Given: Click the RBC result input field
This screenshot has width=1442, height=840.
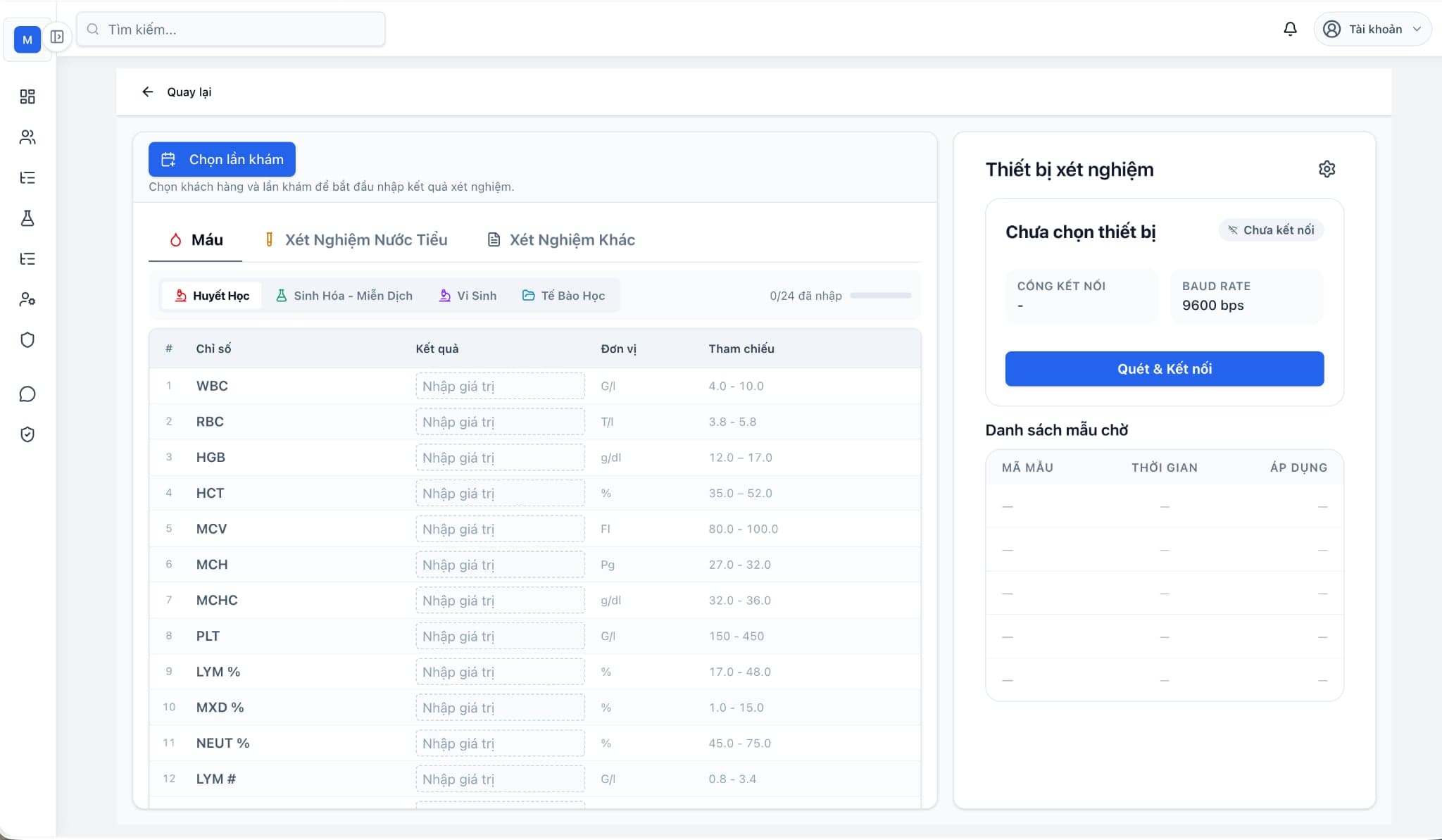Looking at the screenshot, I should pyautogui.click(x=500, y=422).
